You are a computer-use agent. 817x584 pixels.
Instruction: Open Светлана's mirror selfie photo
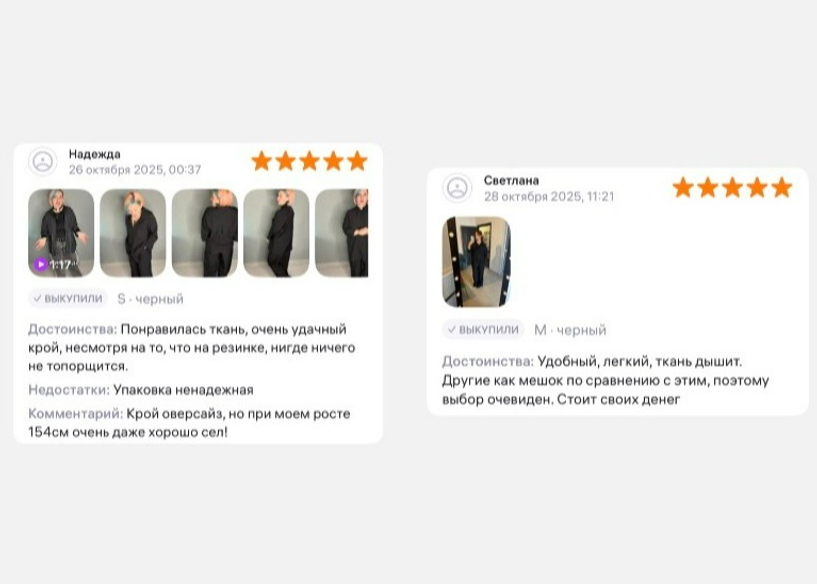(x=476, y=262)
